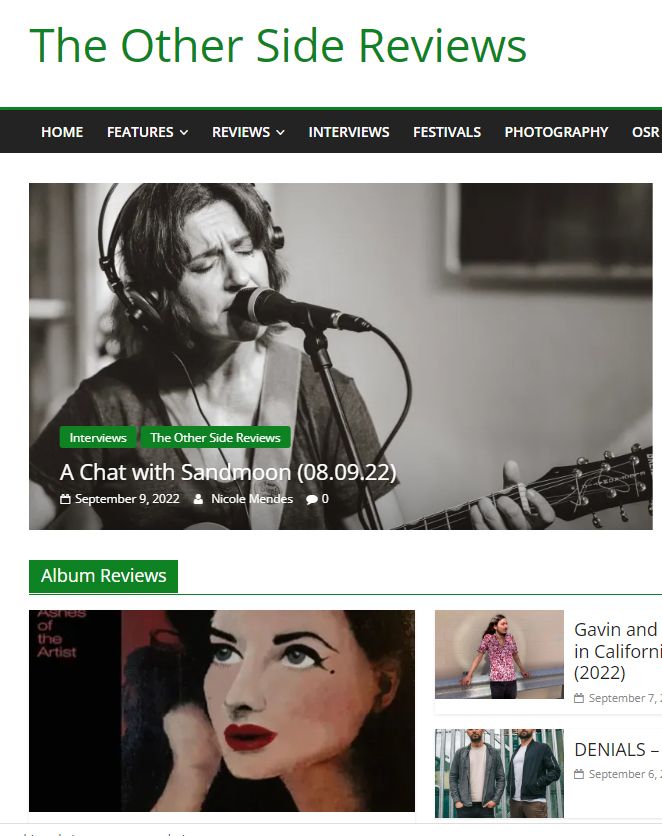The width and height of the screenshot is (662, 836).
Task: Open the DENIALS article title link
Action: point(617,750)
